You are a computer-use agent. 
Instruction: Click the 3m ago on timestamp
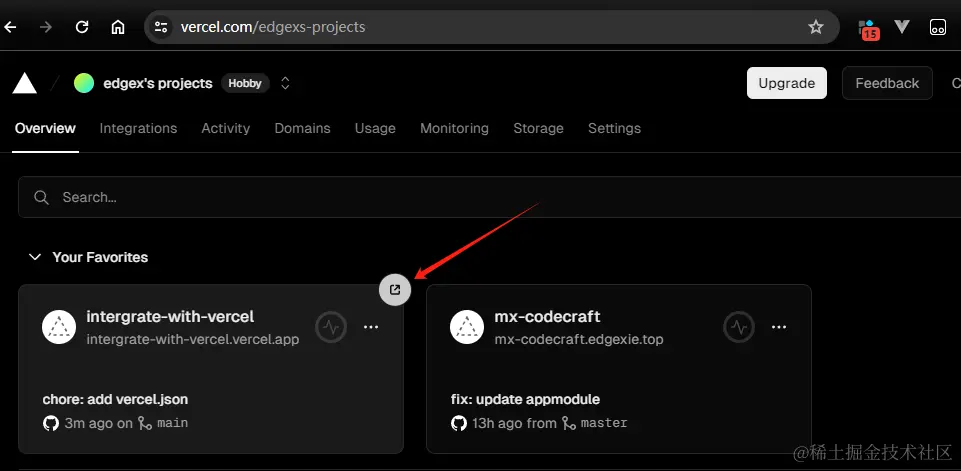98,423
